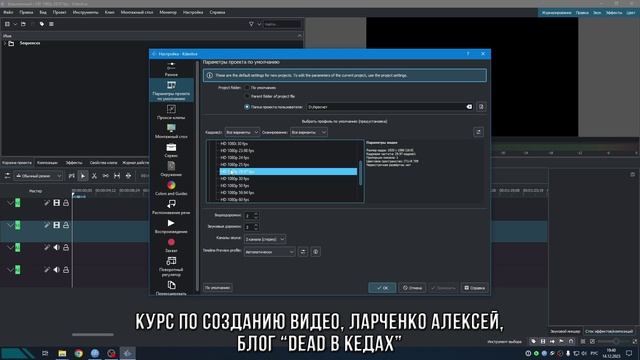The image size is (640, 360).
Task: Open the Обычный режим edit mode dropdown
Action: (38, 176)
